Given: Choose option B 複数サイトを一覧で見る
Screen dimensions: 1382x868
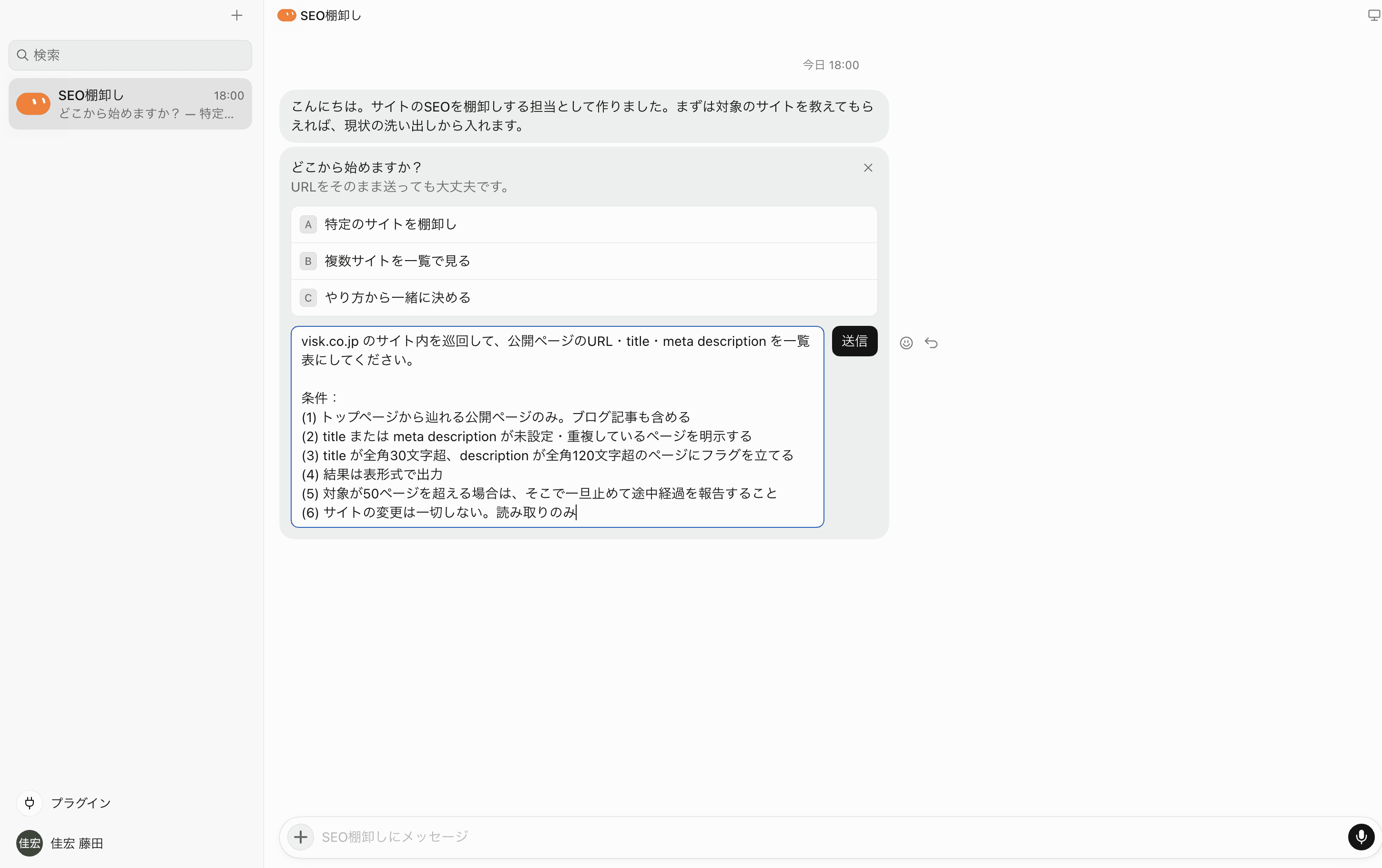Looking at the screenshot, I should (x=584, y=261).
